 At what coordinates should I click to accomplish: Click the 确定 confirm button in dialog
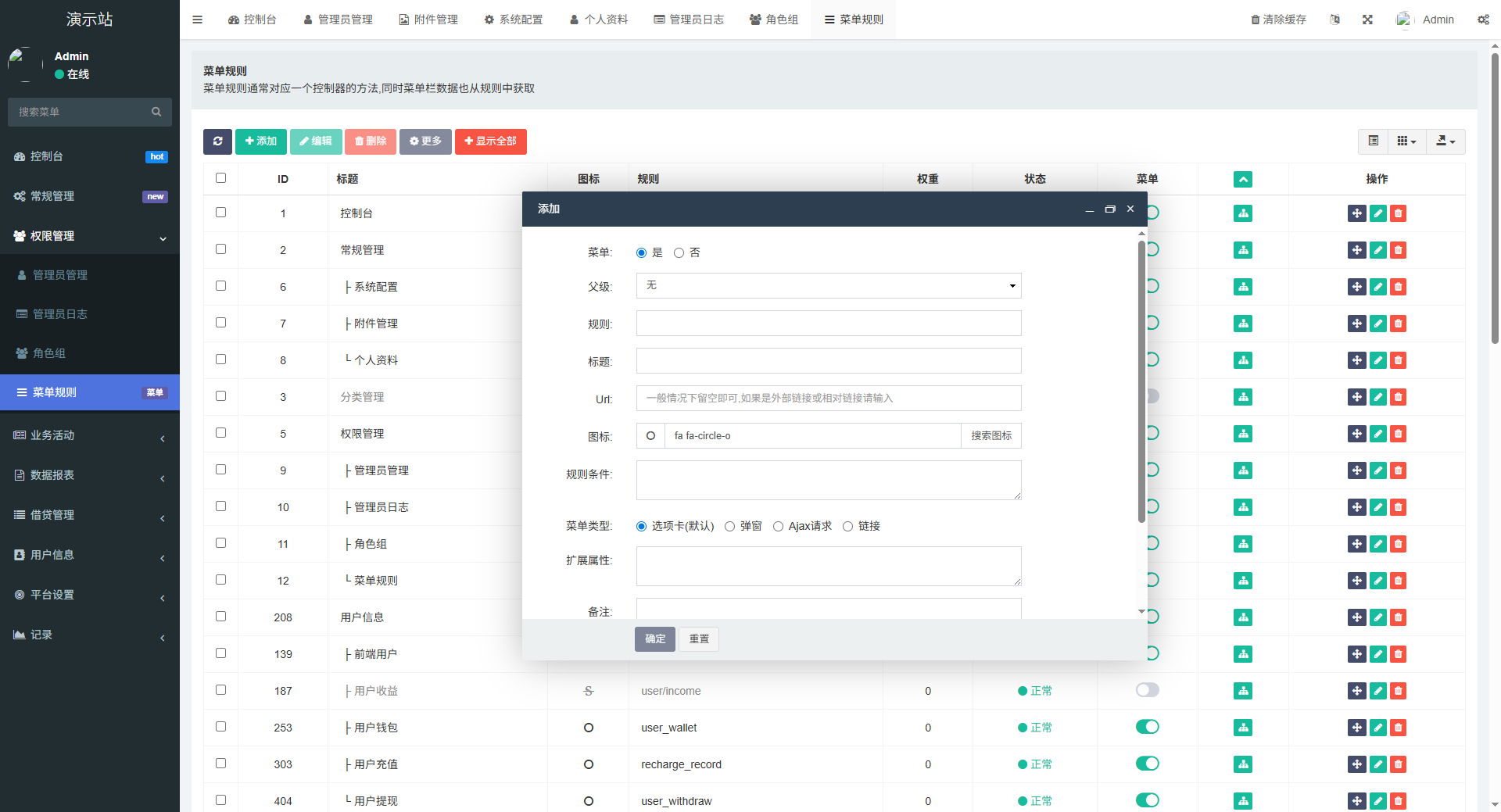pyautogui.click(x=654, y=639)
